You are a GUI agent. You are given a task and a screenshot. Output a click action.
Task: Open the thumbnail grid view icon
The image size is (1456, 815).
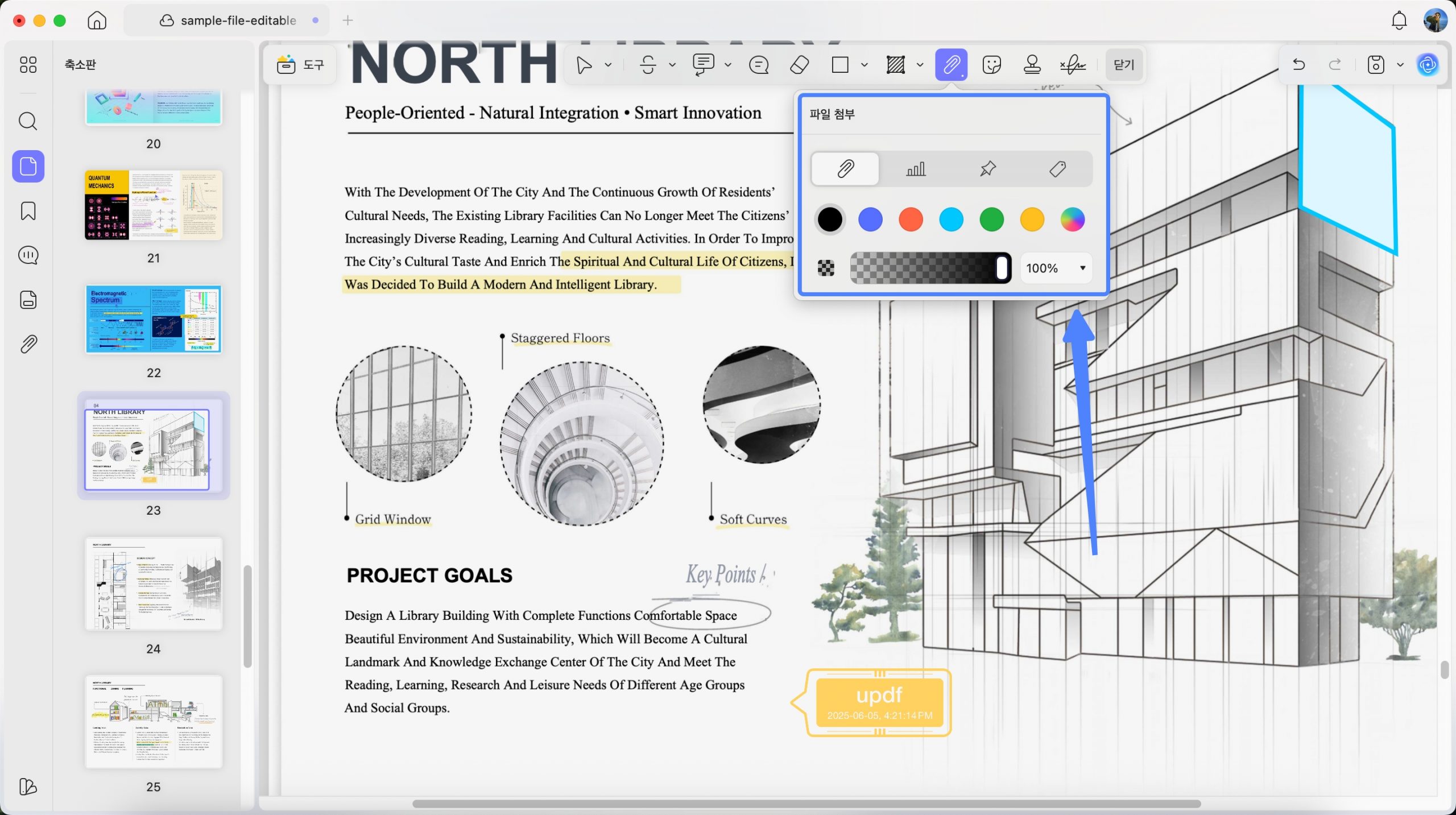[28, 65]
